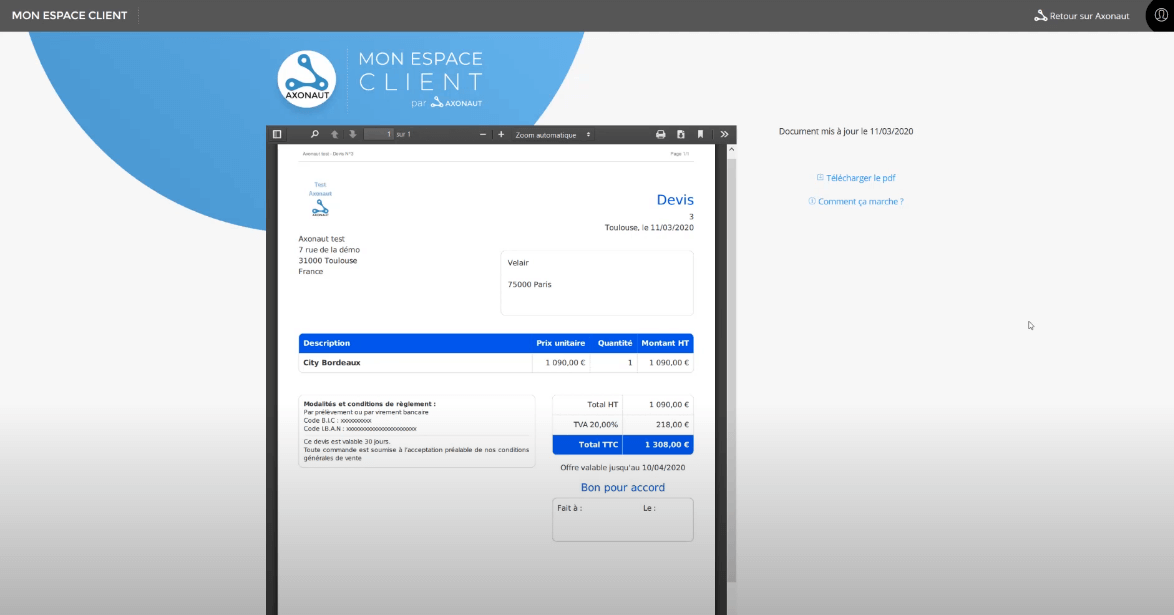
Task: Click the 7 rue de la démo address
Action: point(329,250)
